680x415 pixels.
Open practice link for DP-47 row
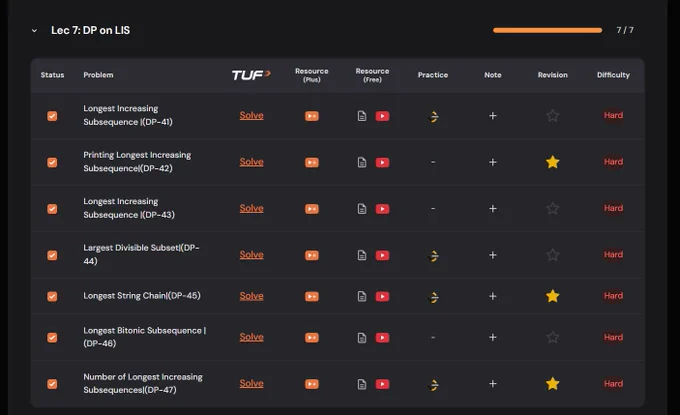433,385
